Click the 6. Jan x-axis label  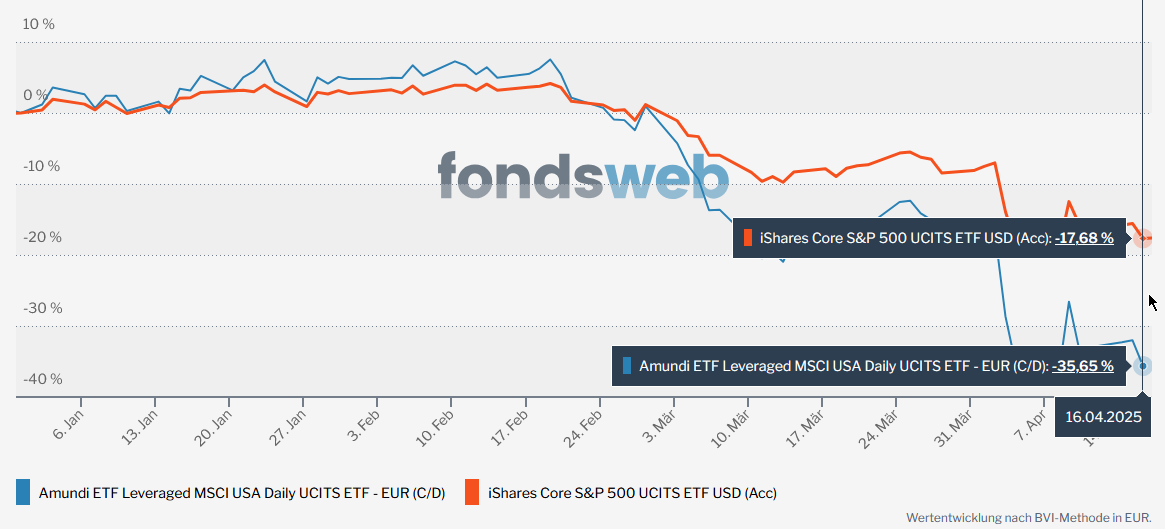tap(69, 422)
